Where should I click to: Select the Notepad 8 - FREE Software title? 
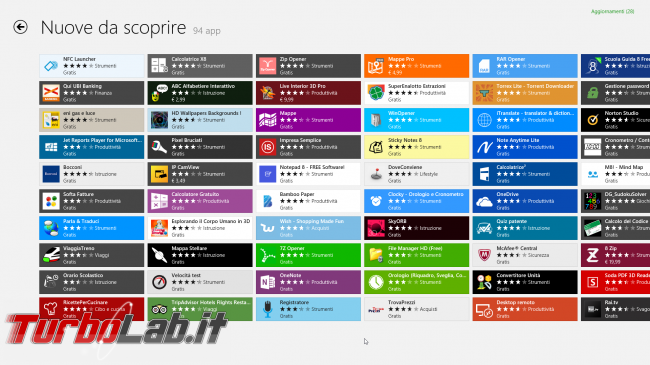point(312,167)
